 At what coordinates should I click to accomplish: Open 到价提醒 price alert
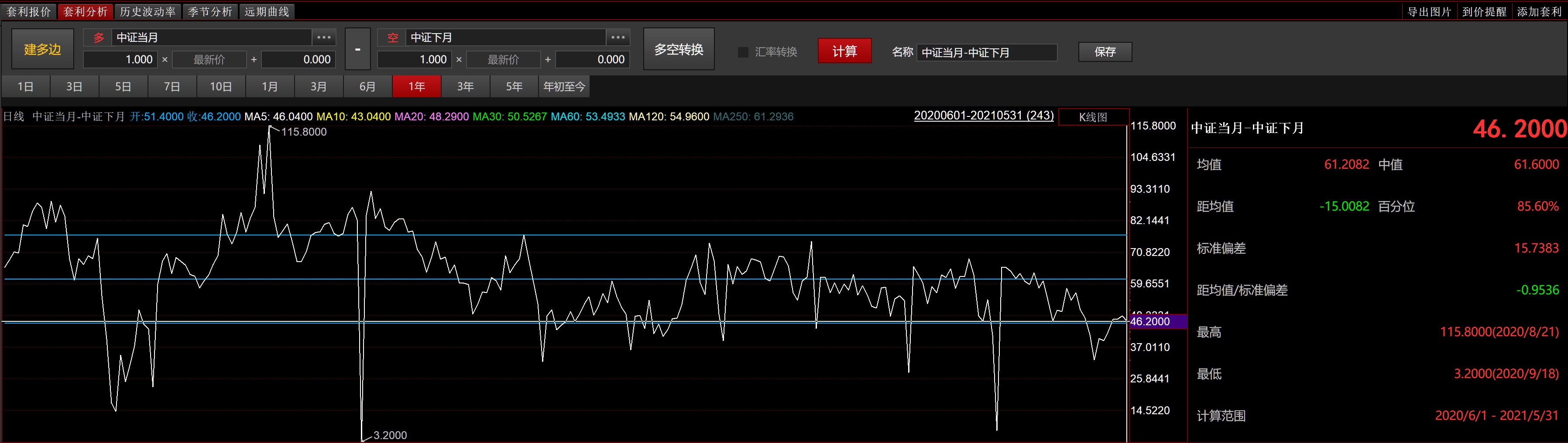[1483, 12]
